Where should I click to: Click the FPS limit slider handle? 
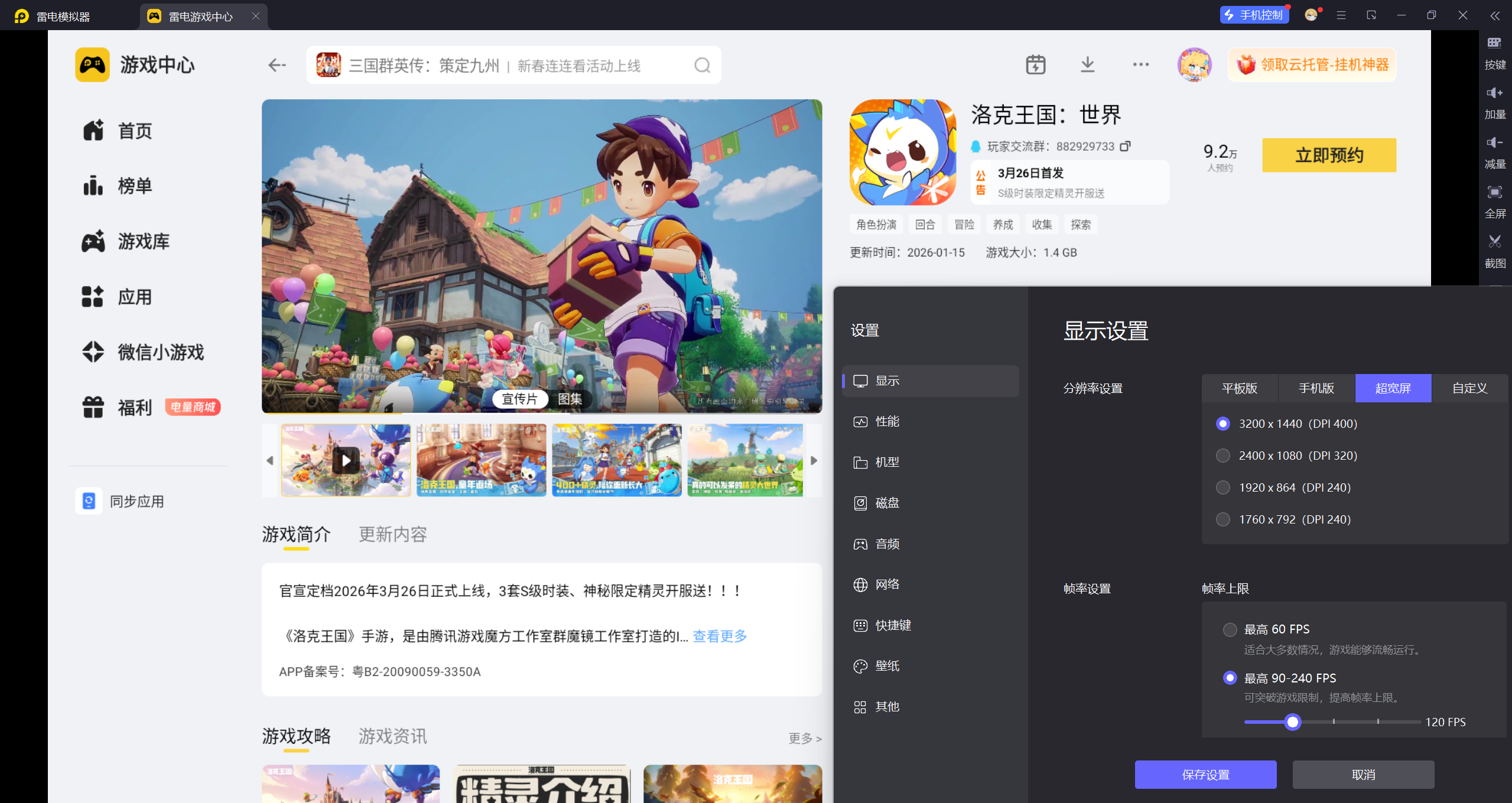1292,721
